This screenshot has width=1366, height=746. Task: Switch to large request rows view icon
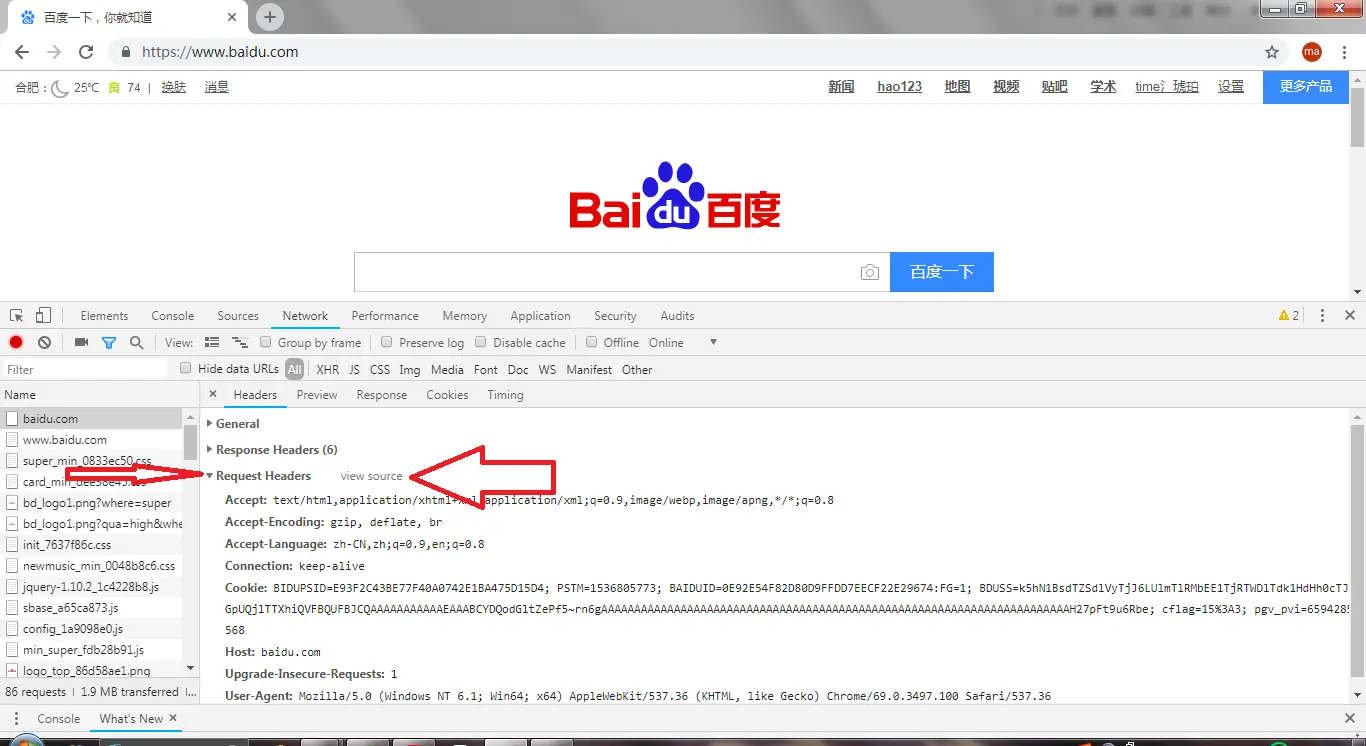tap(212, 343)
